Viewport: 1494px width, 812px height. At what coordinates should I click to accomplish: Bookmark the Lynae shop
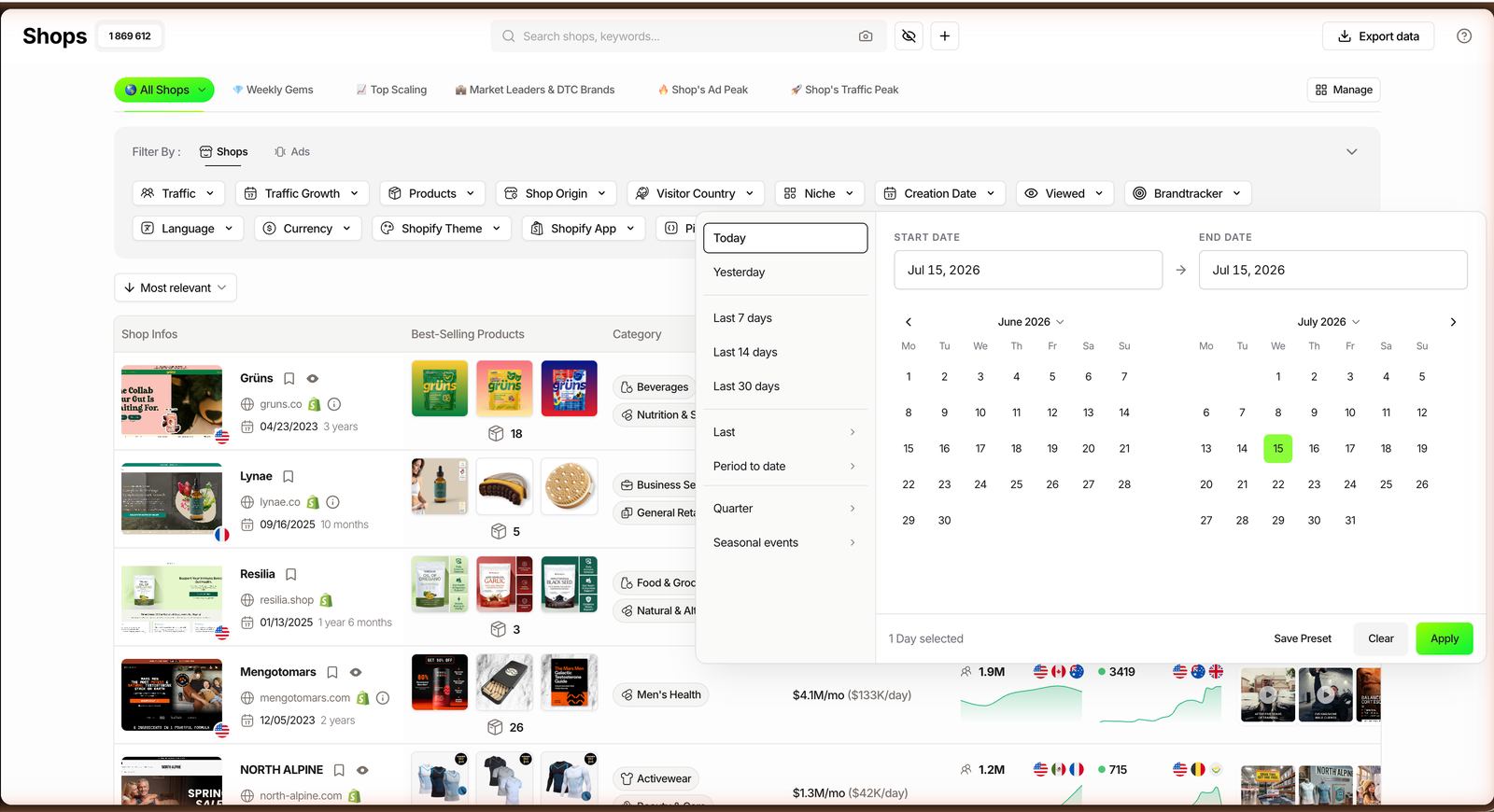click(289, 477)
